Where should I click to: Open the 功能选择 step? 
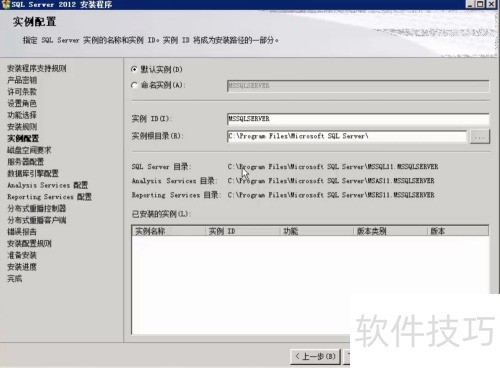point(22,115)
